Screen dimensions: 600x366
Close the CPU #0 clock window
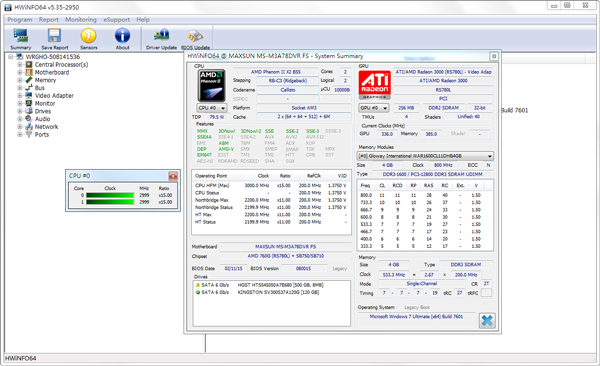tap(173, 176)
